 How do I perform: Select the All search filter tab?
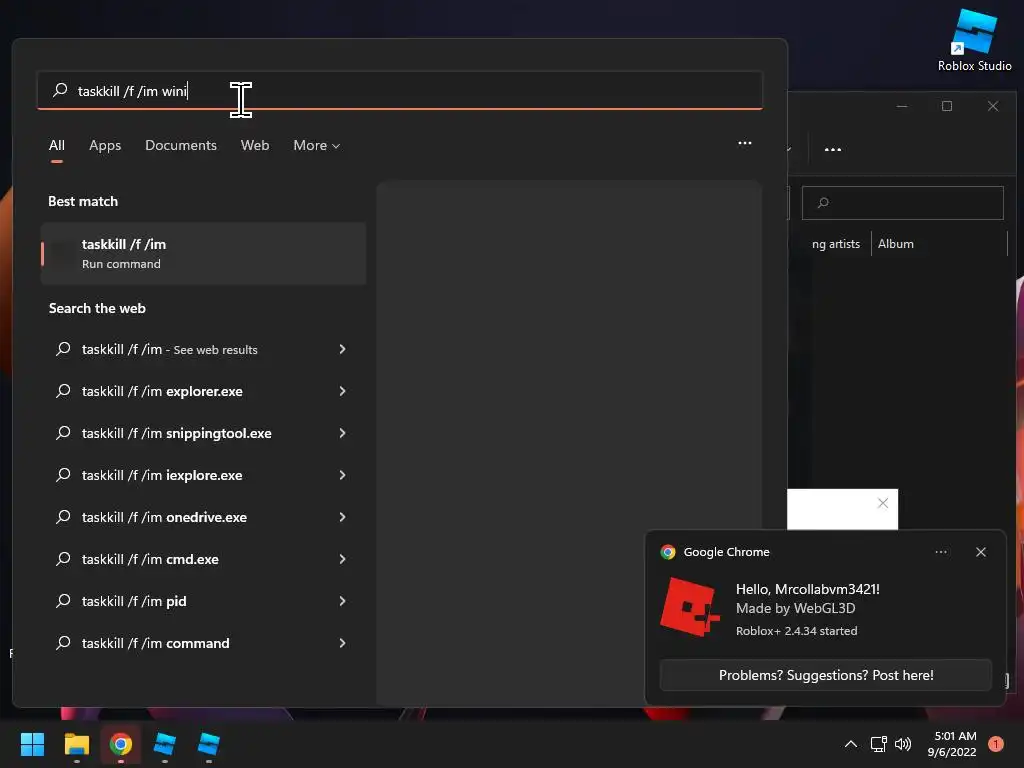pyautogui.click(x=57, y=146)
